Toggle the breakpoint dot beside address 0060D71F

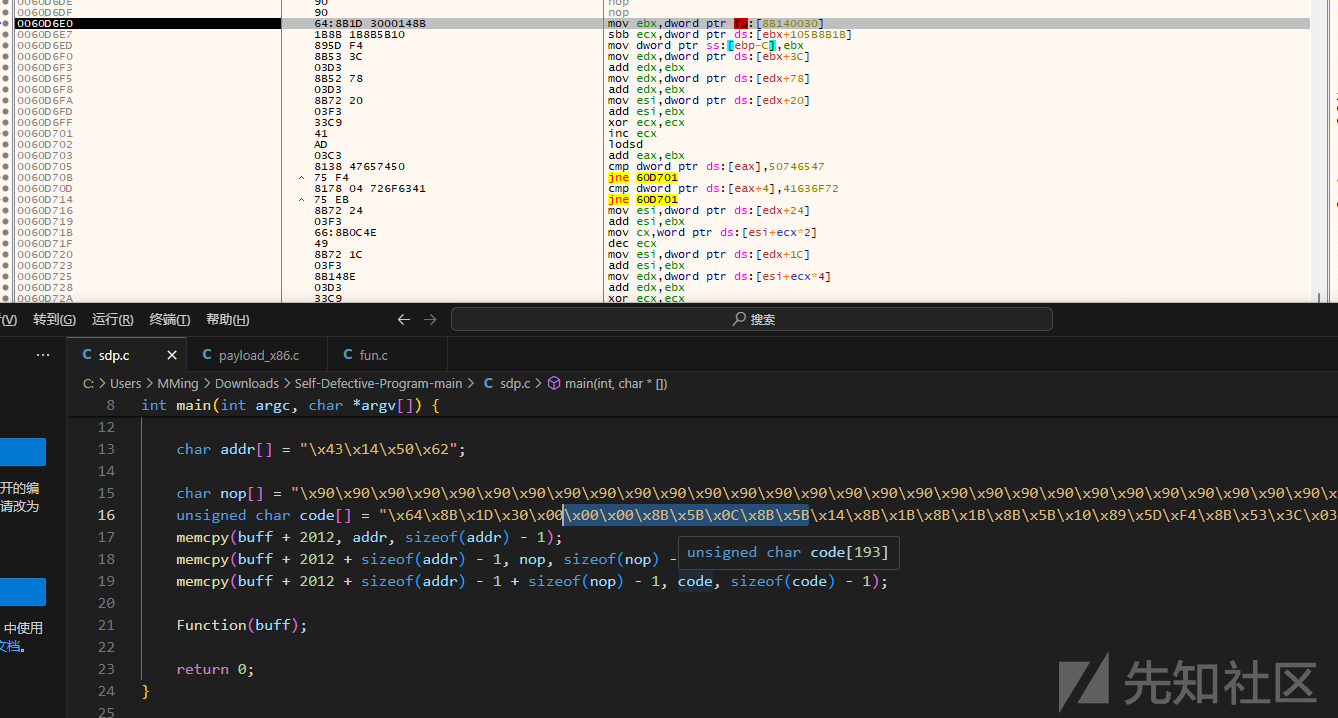7,243
